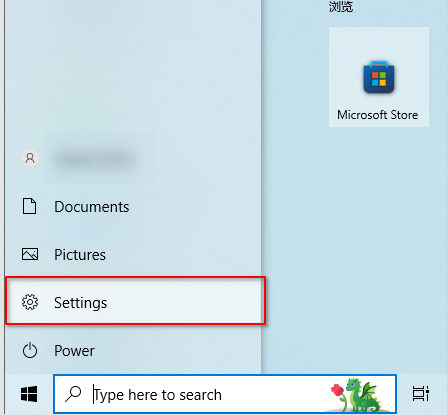Image resolution: width=447 pixels, height=415 pixels.
Task: Open the blurred account name entry
Action: tap(95, 159)
